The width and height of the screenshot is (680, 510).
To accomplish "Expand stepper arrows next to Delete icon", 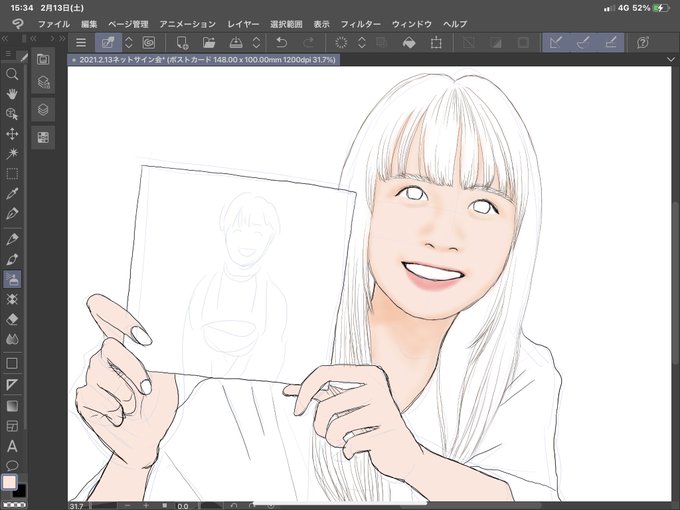I will pos(362,42).
